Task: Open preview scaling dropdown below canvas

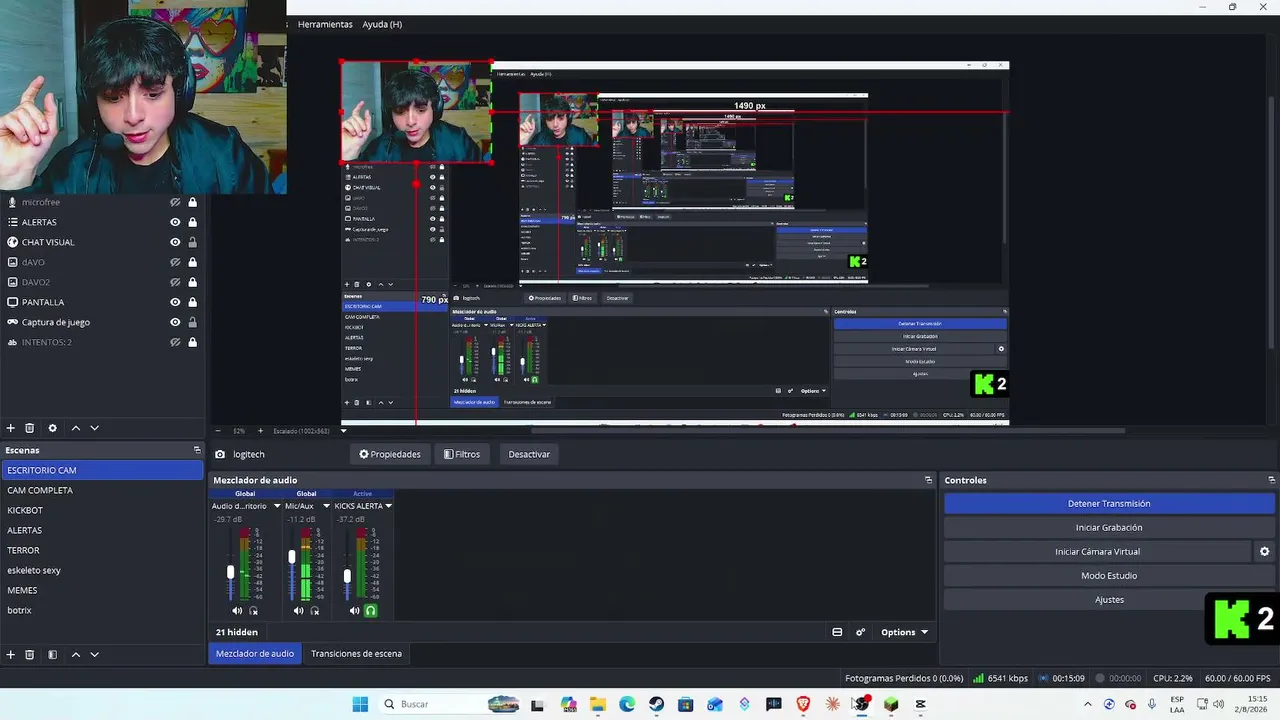Action: [343, 431]
